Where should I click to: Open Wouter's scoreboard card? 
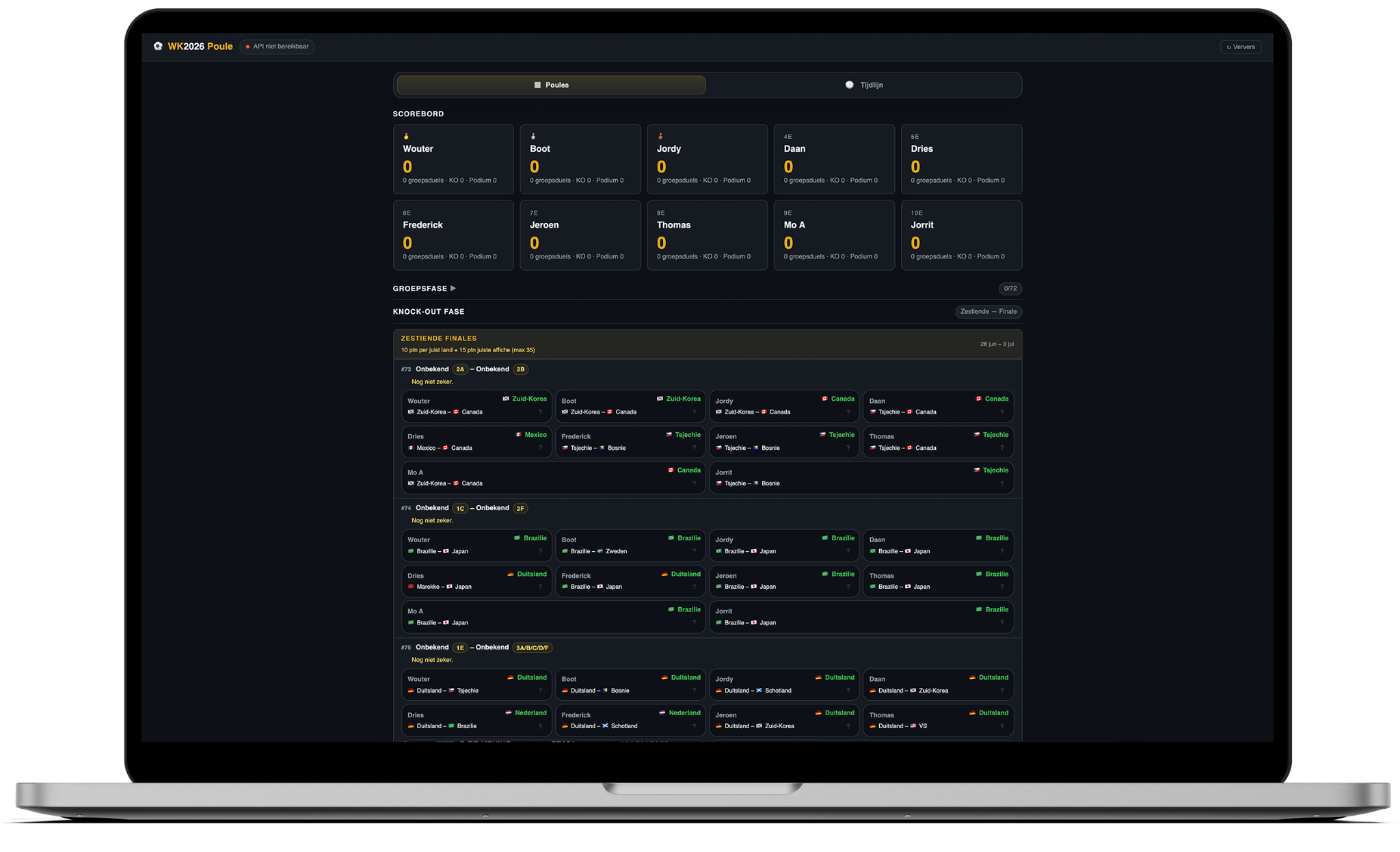(453, 159)
